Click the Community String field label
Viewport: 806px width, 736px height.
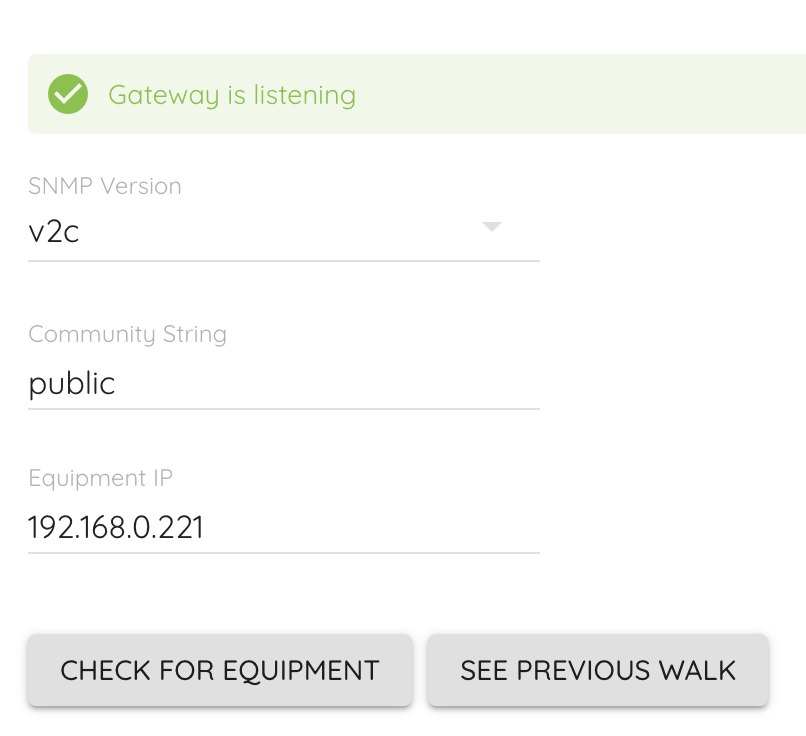coord(127,334)
